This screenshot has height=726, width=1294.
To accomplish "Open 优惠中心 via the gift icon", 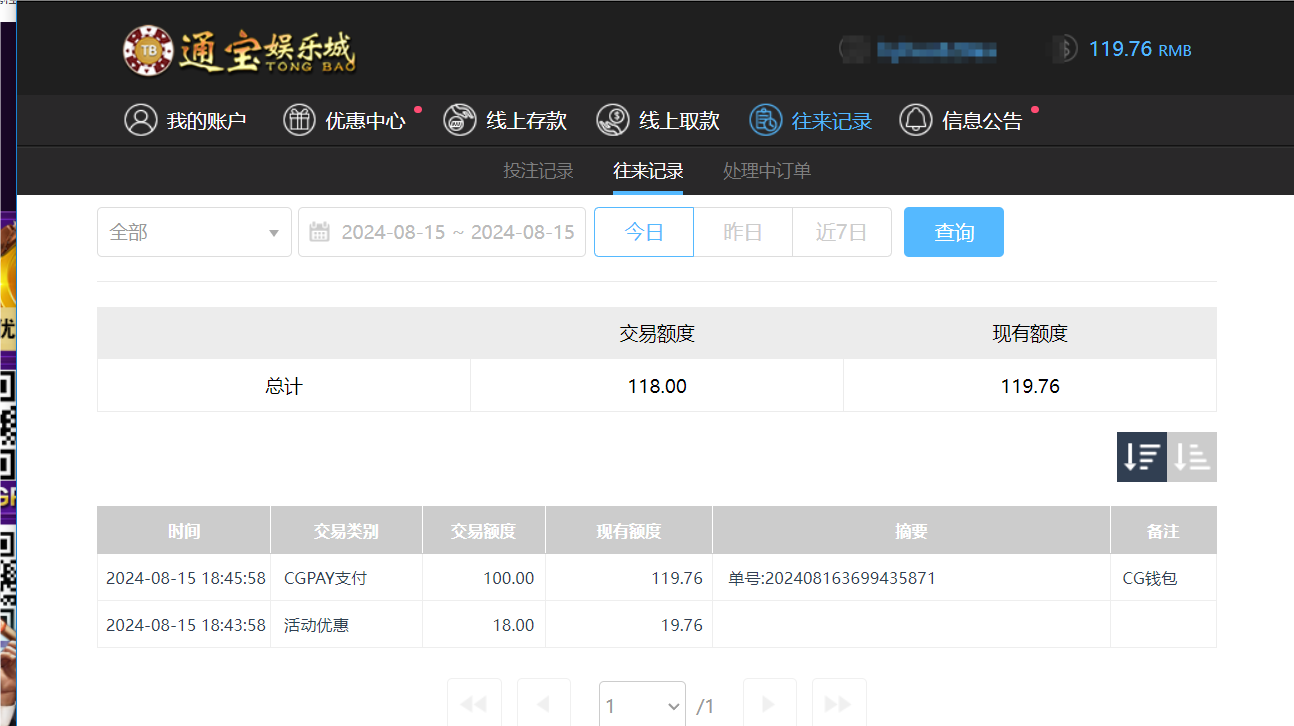I will tap(298, 119).
